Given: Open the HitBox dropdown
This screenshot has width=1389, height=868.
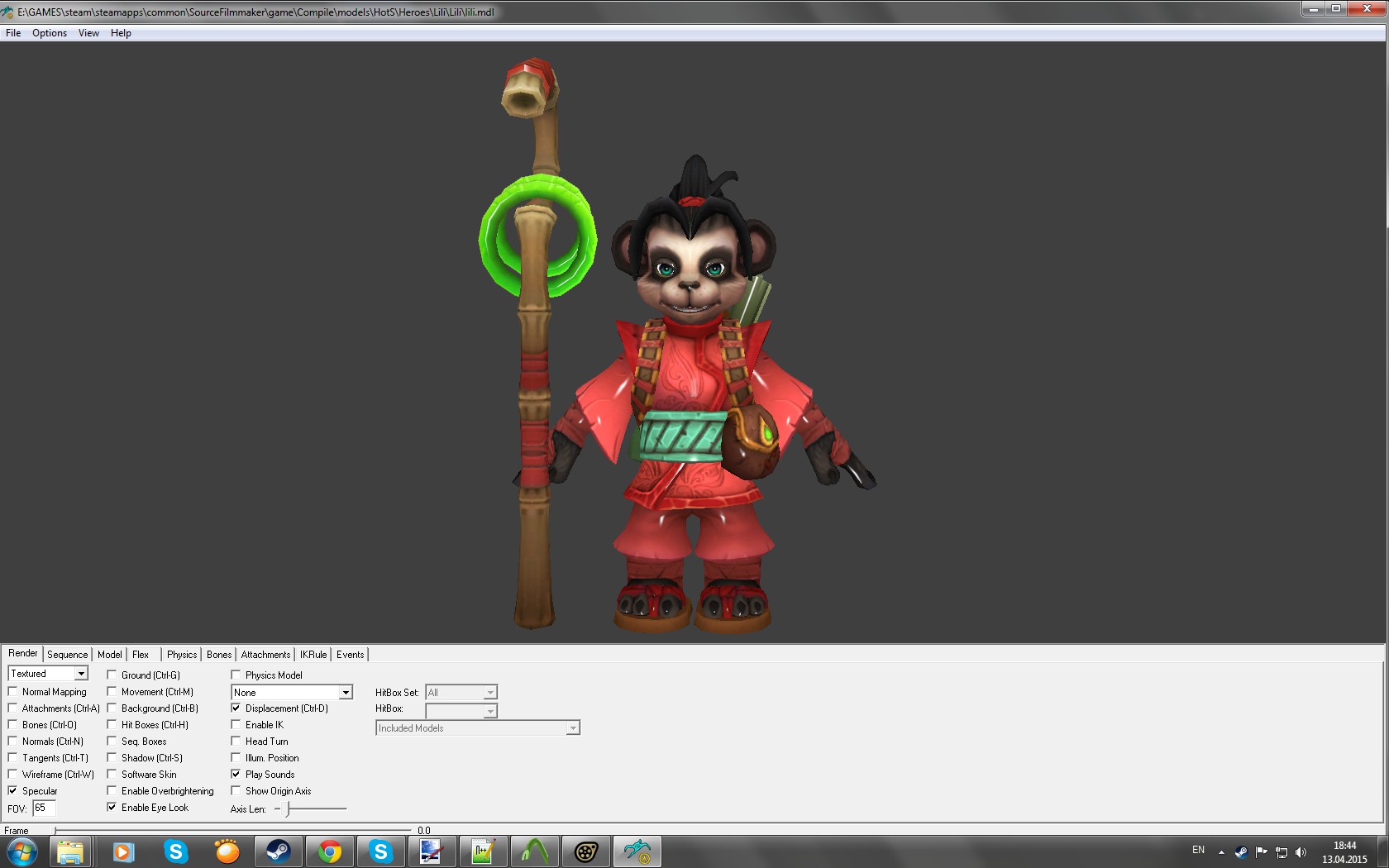Looking at the screenshot, I should click(490, 711).
